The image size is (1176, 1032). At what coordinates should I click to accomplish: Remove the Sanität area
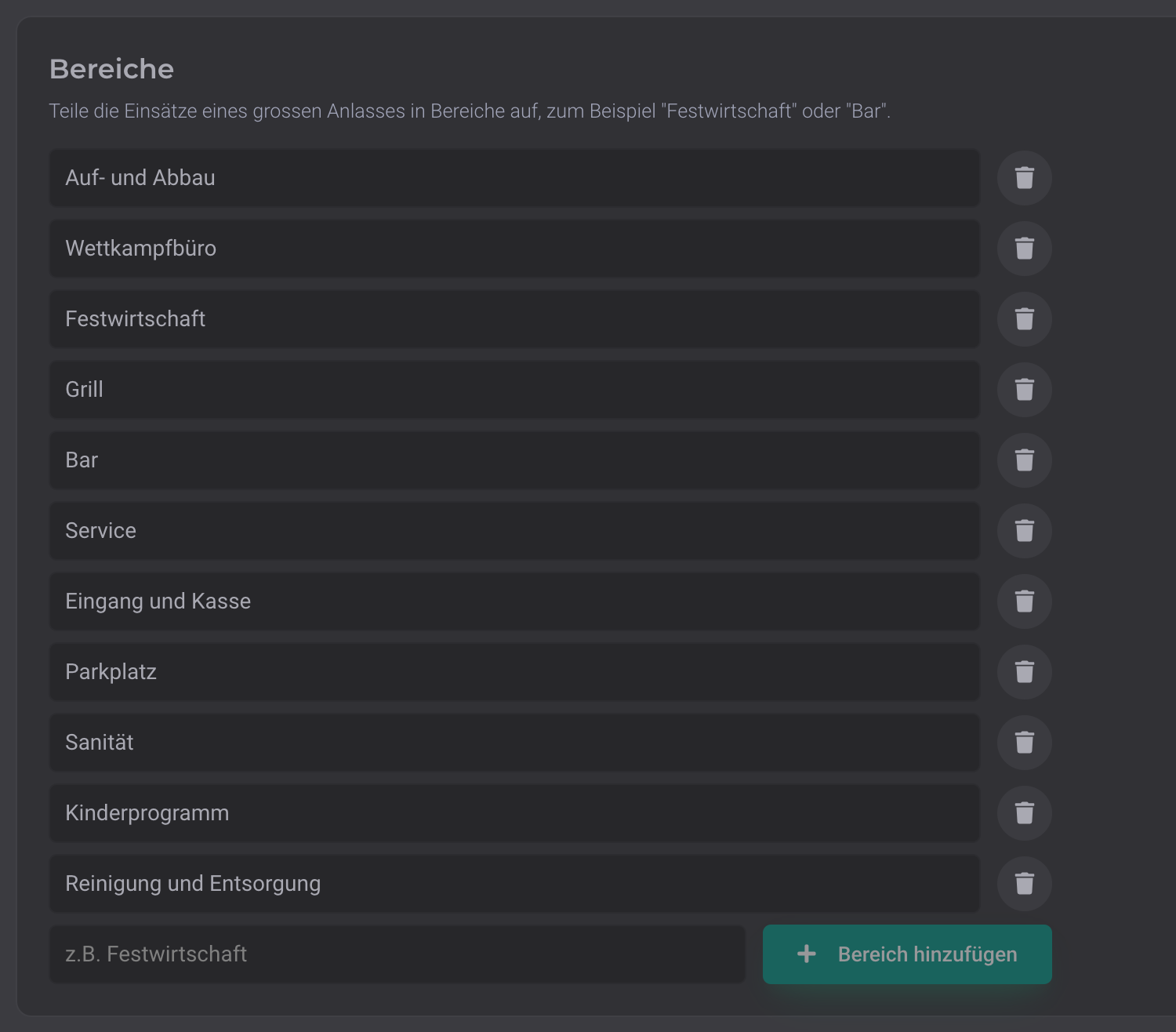click(x=1024, y=743)
